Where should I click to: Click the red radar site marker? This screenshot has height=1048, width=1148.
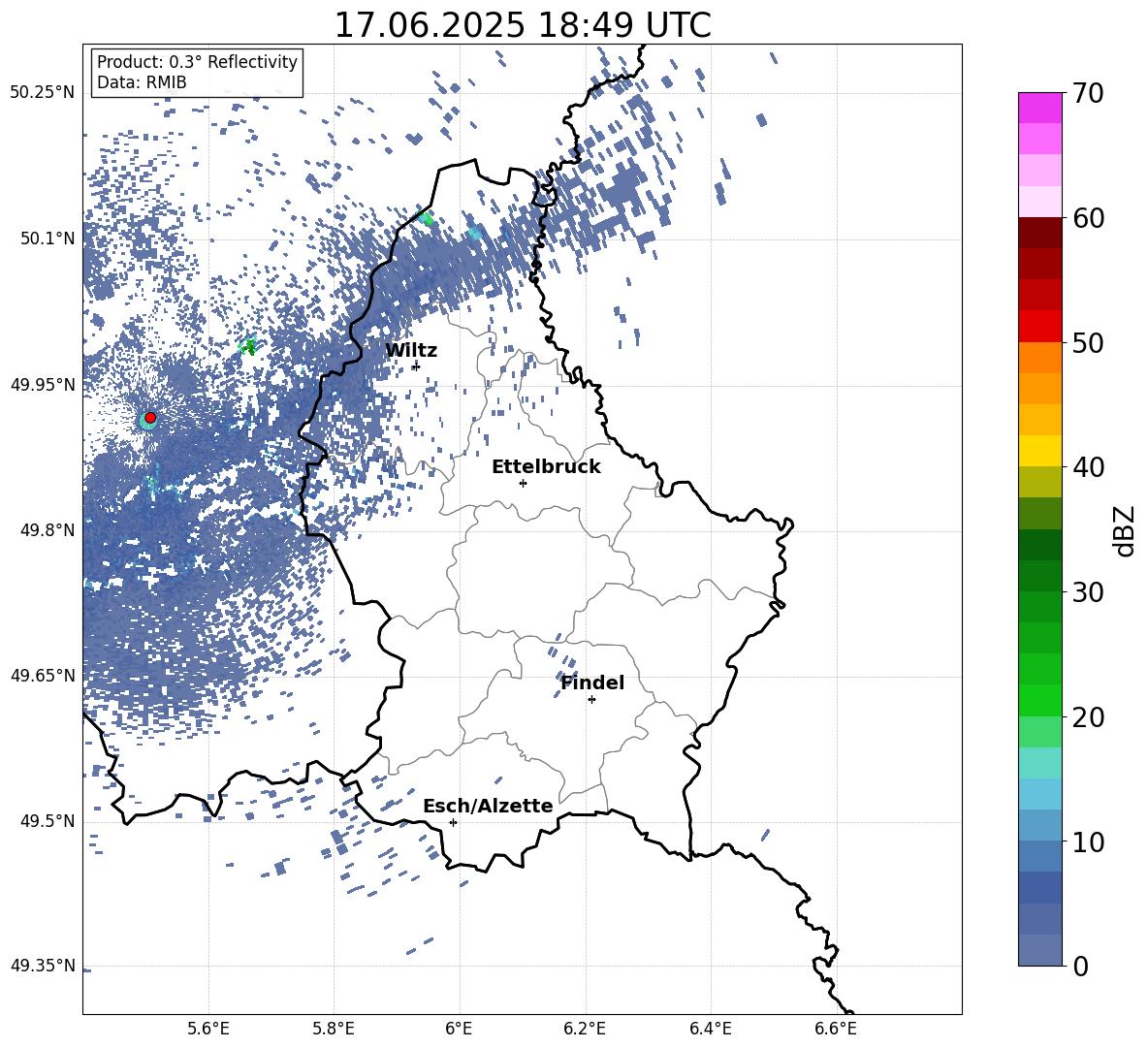coord(150,418)
